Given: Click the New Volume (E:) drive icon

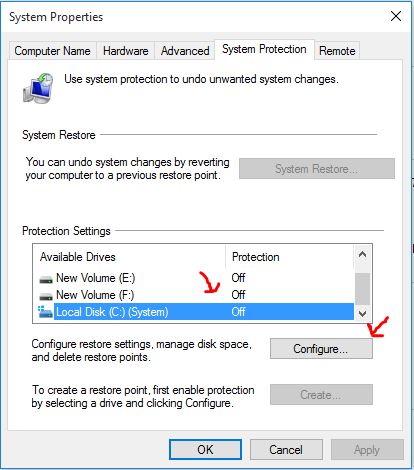Looking at the screenshot, I should point(46,279).
